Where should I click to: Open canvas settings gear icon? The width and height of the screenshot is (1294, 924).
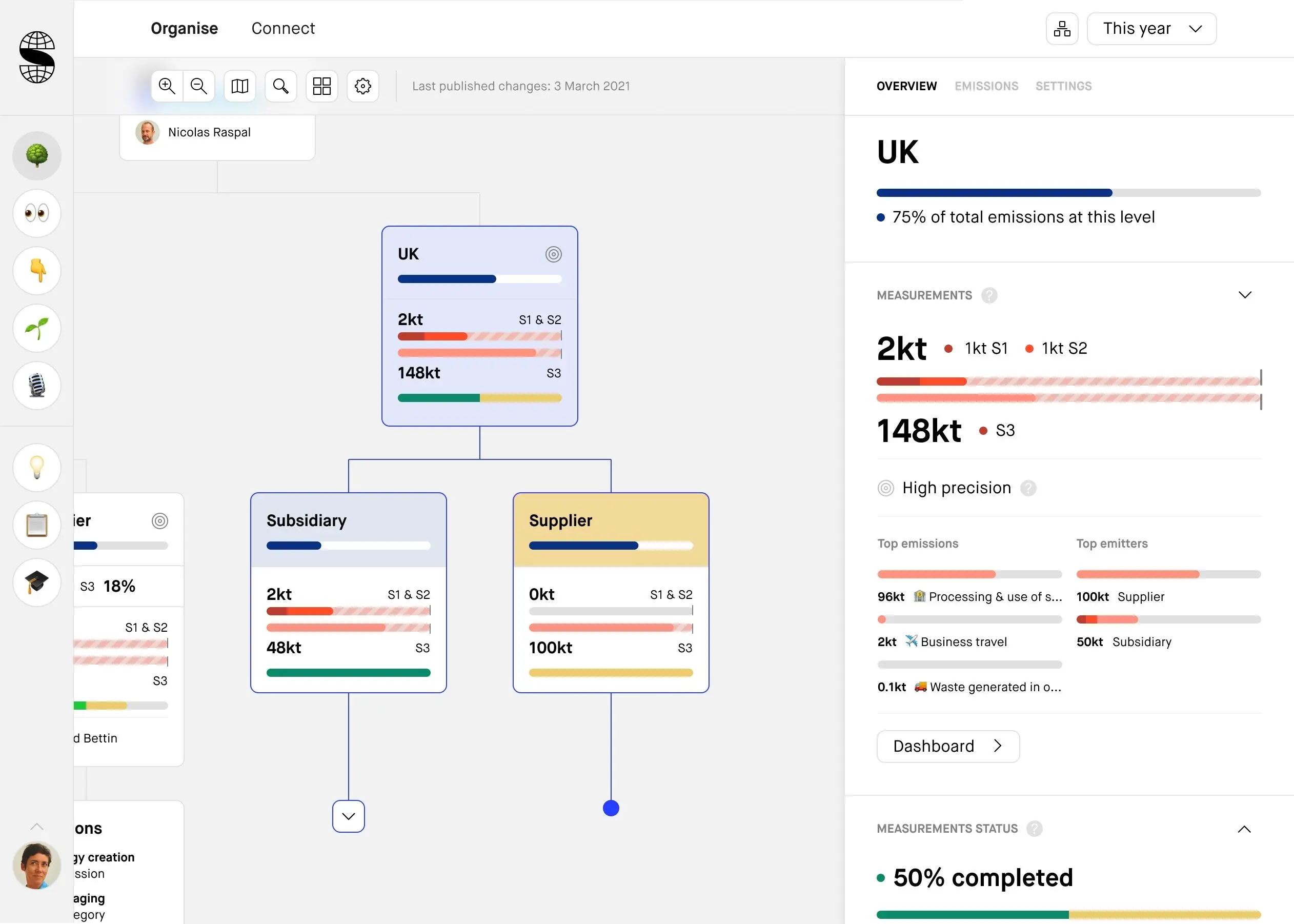coord(363,86)
